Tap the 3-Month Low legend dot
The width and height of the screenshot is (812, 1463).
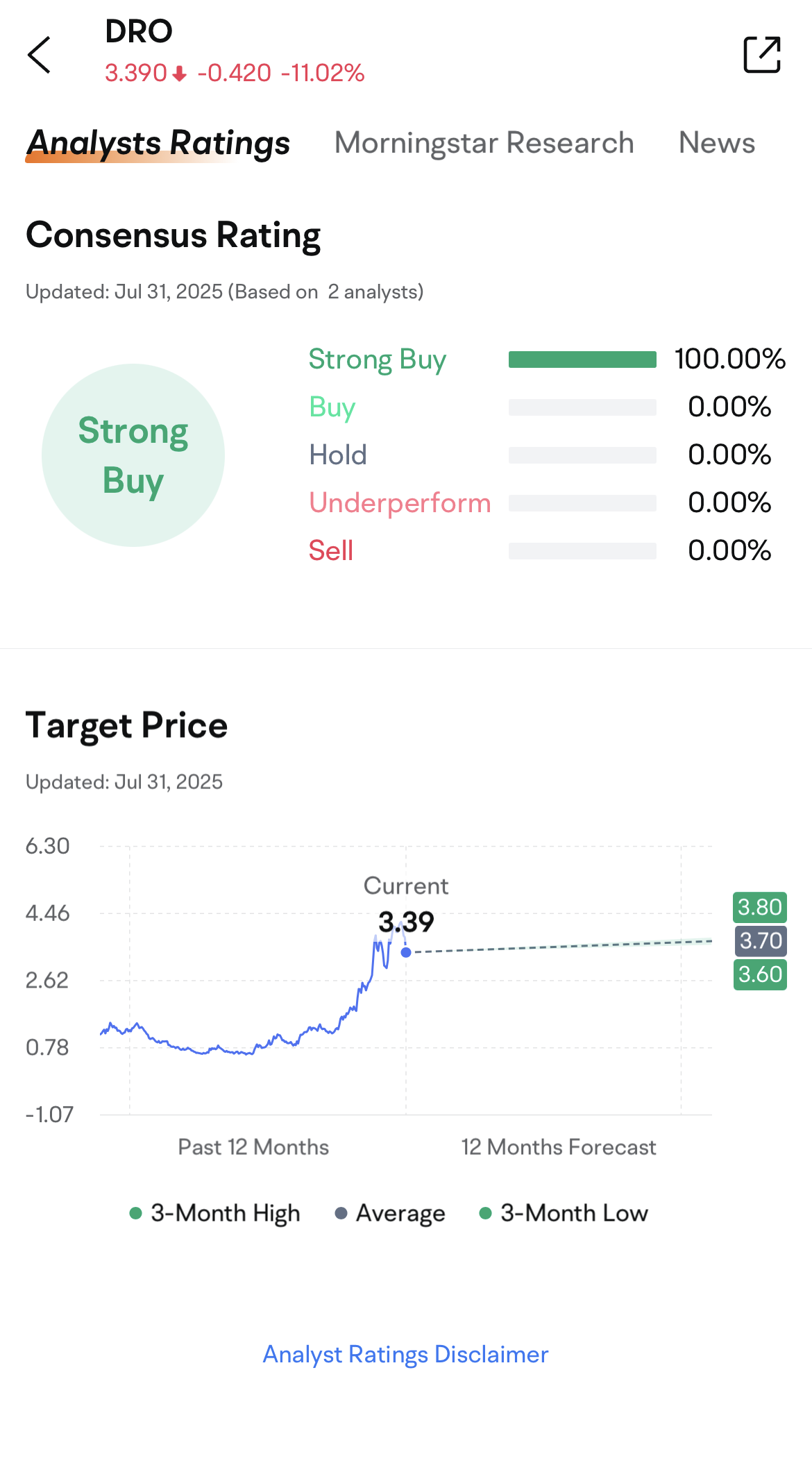(x=486, y=1213)
